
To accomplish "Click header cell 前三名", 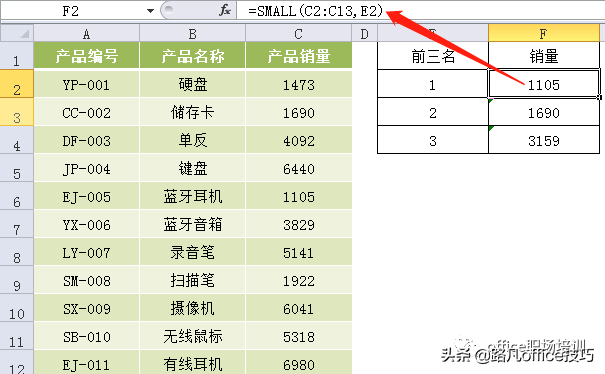I will 433,56.
